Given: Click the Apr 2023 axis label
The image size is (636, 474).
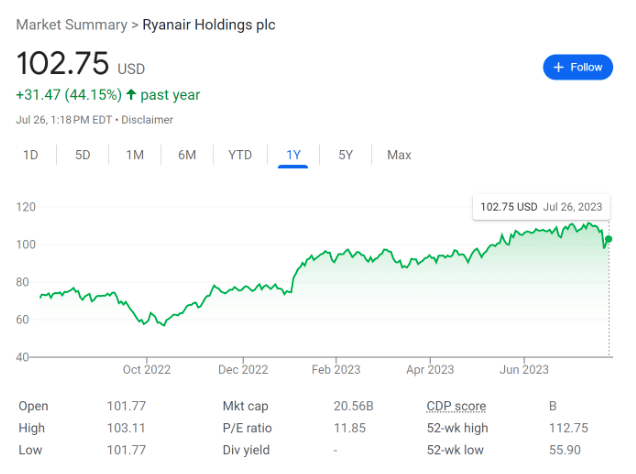Looking at the screenshot, I should pos(430,369).
